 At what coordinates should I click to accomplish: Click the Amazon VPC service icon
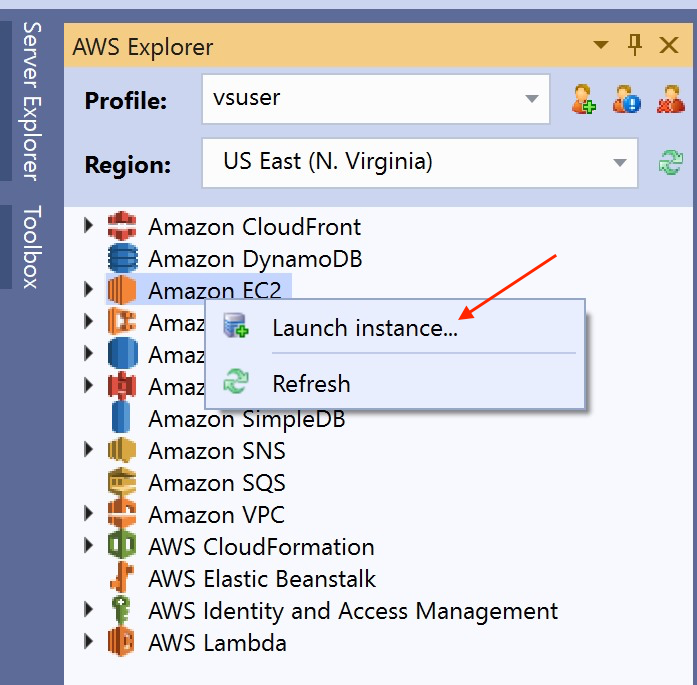(122, 514)
